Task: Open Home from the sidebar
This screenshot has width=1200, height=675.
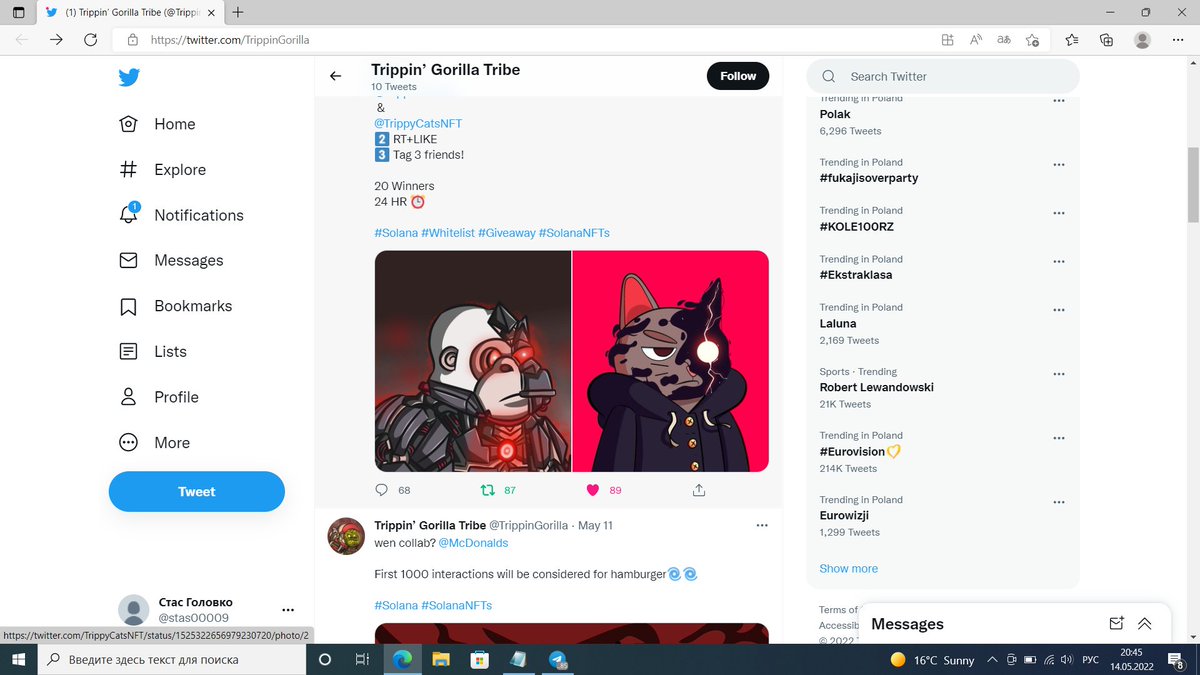Action: tap(157, 124)
